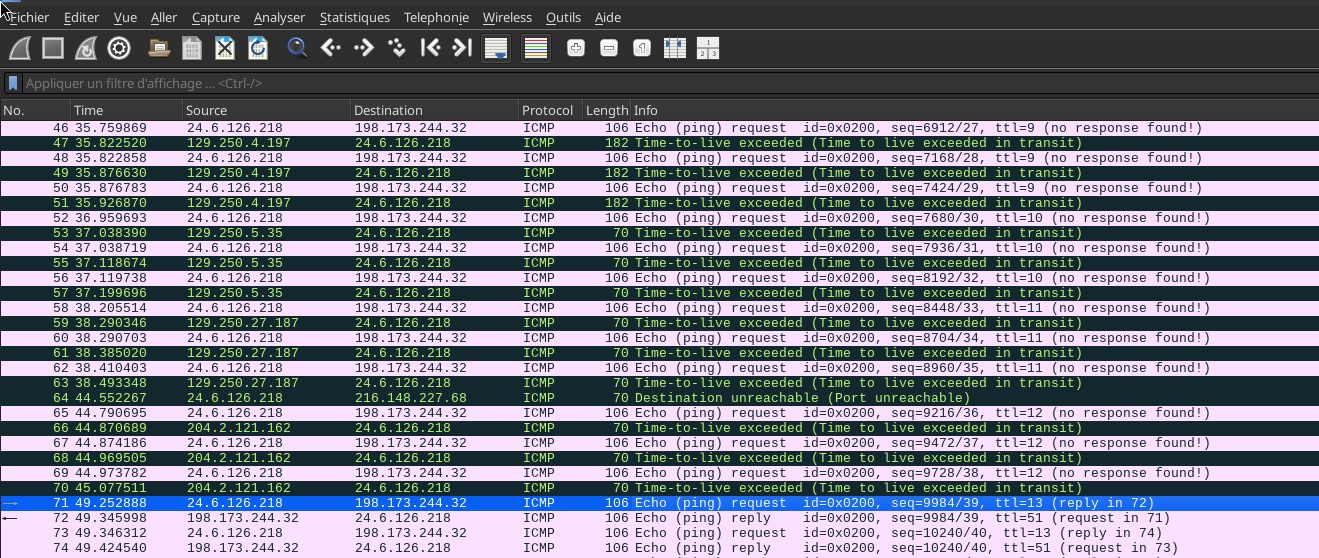Screen dimensions: 1319x558
Task: Save this capture file
Action: click(x=192, y=47)
